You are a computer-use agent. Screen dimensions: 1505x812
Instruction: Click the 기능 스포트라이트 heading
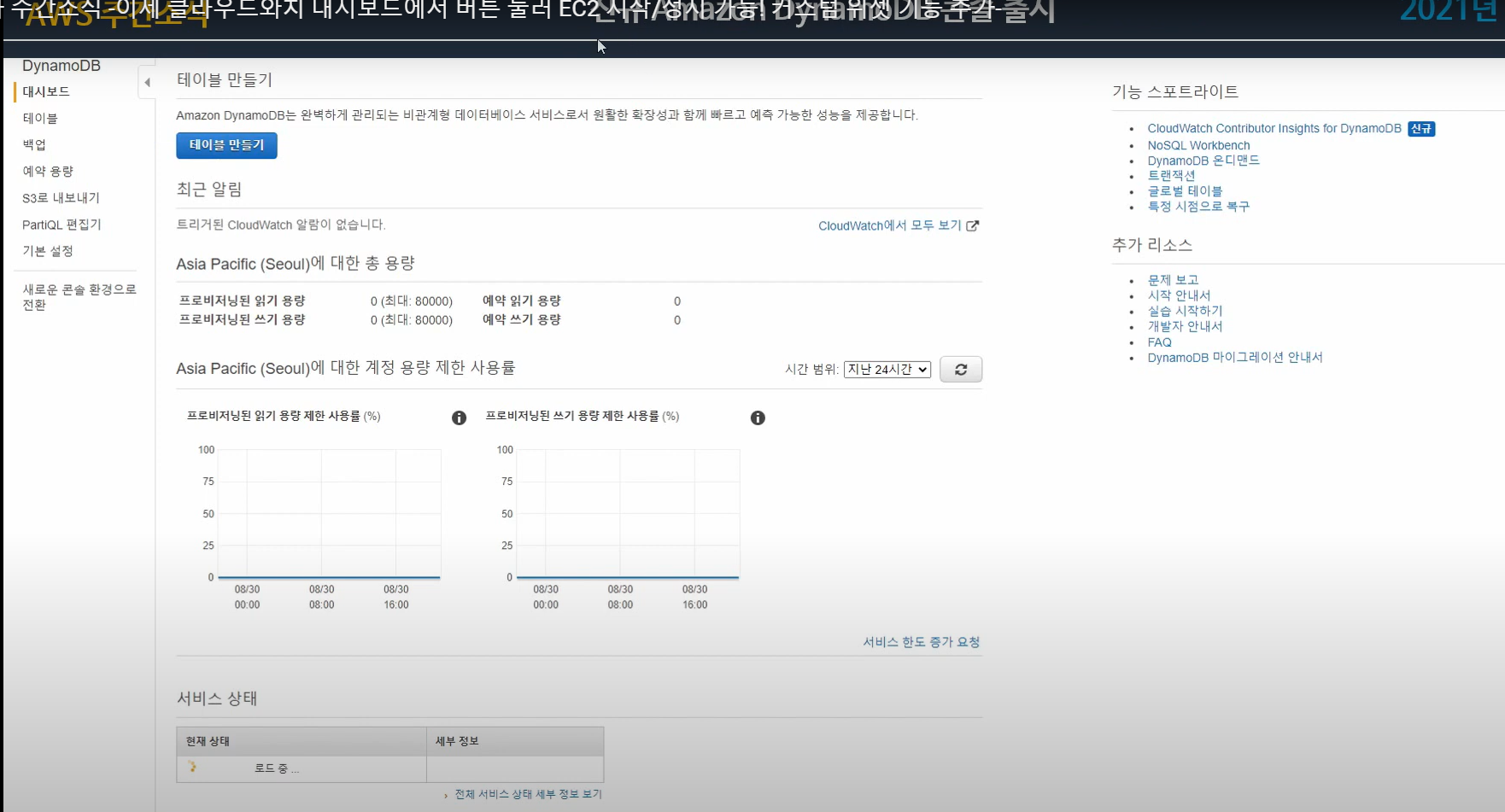coord(1175,91)
